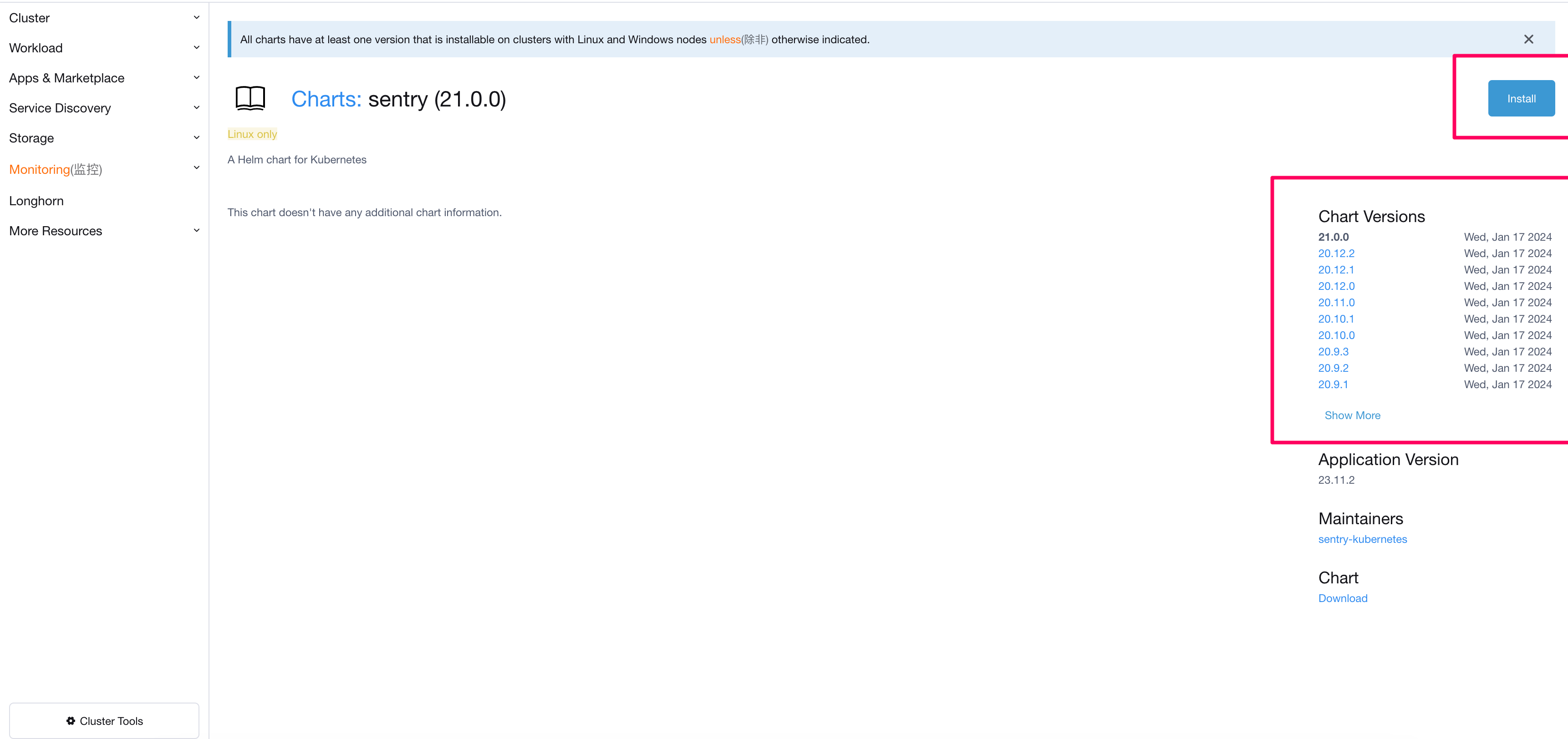The image size is (1568, 739).
Task: Click the Maintainers heading
Action: click(1360, 519)
